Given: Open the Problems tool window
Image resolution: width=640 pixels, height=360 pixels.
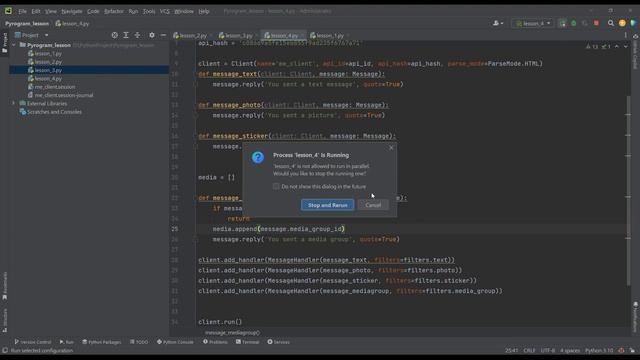Looking at the screenshot, I should tap(215, 342).
